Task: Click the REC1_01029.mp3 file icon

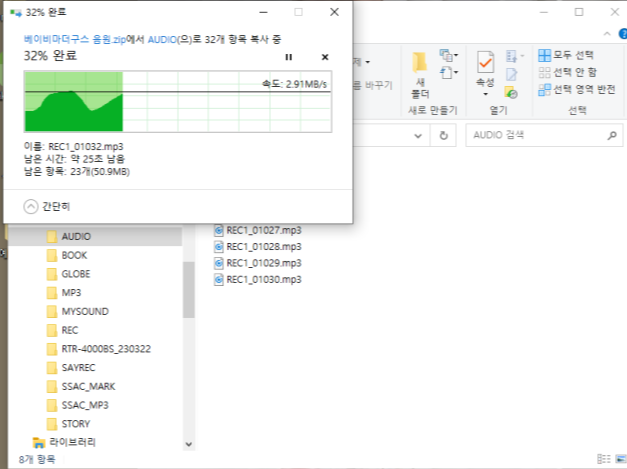Action: (218, 263)
